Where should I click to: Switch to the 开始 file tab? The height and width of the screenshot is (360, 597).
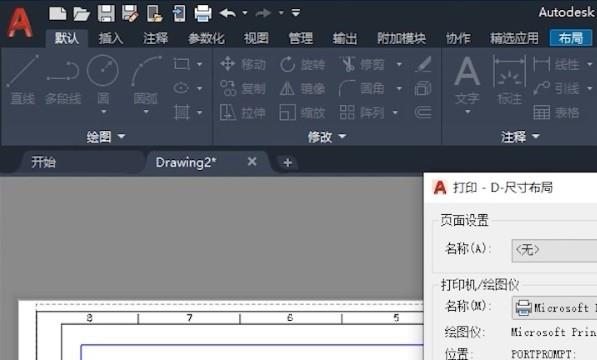pos(43,162)
